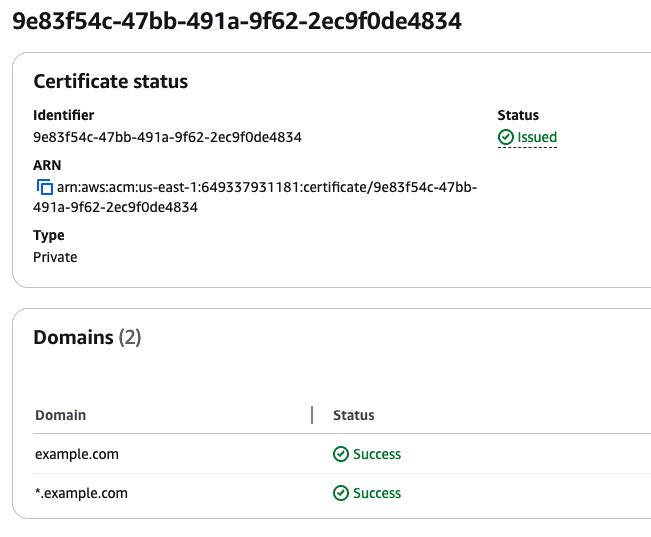Viewport: 651px width, 537px height.
Task: Click the success icon for *.example.com
Action: click(341, 493)
